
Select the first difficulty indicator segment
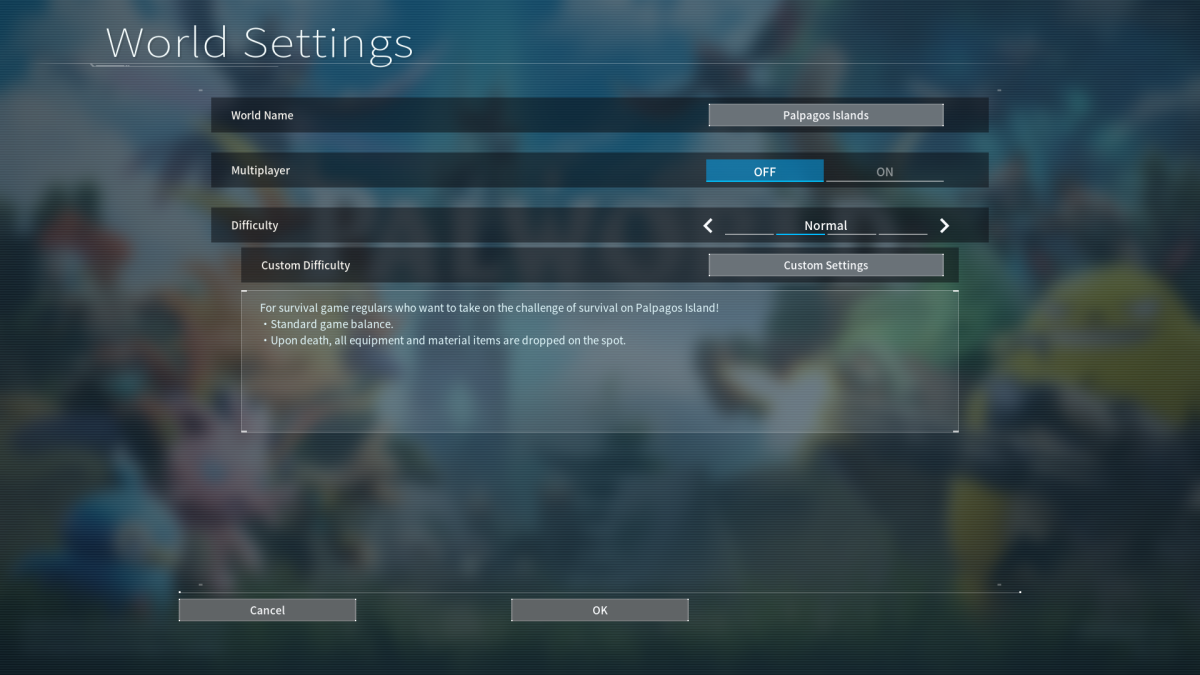tap(749, 233)
